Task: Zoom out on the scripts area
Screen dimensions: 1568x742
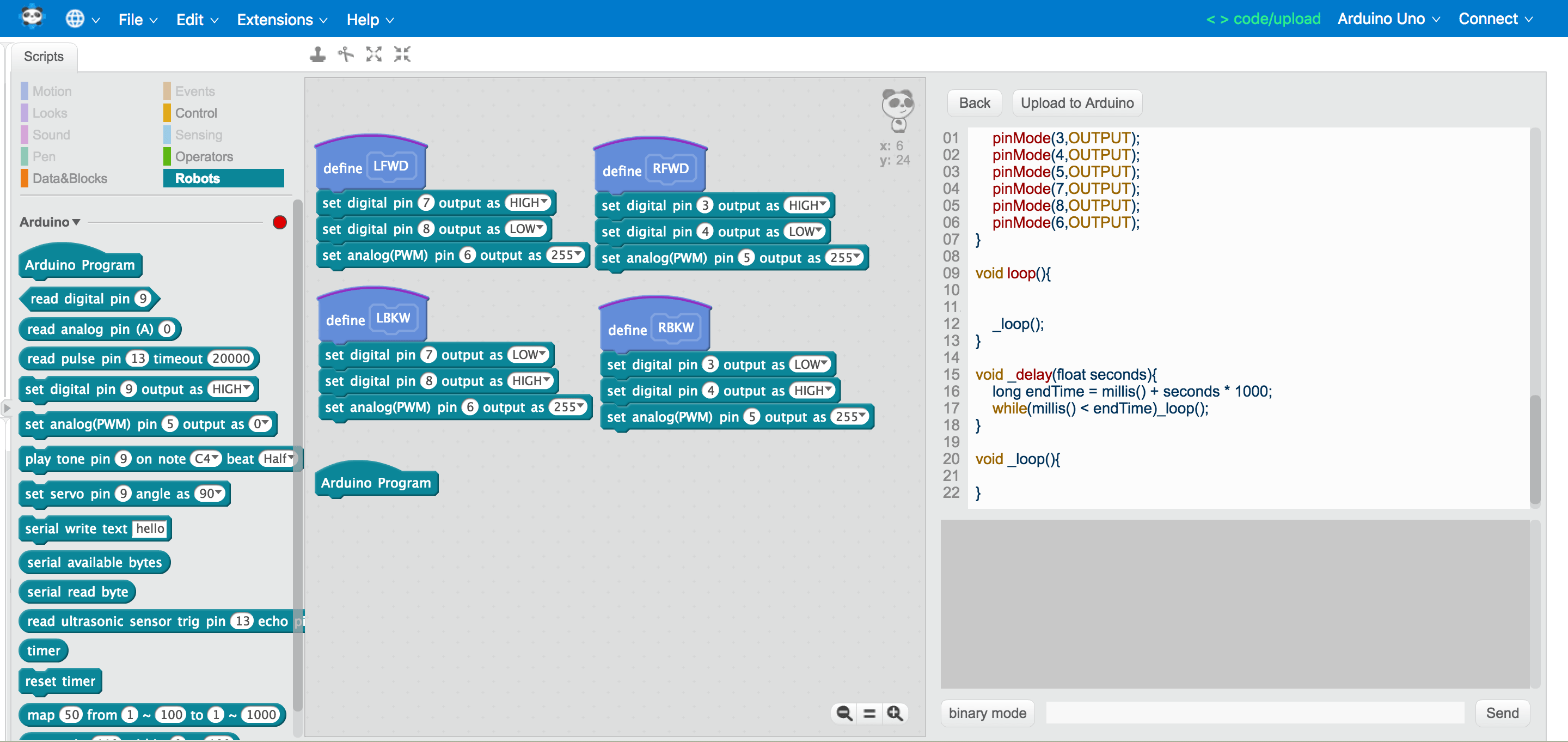Action: click(843, 713)
